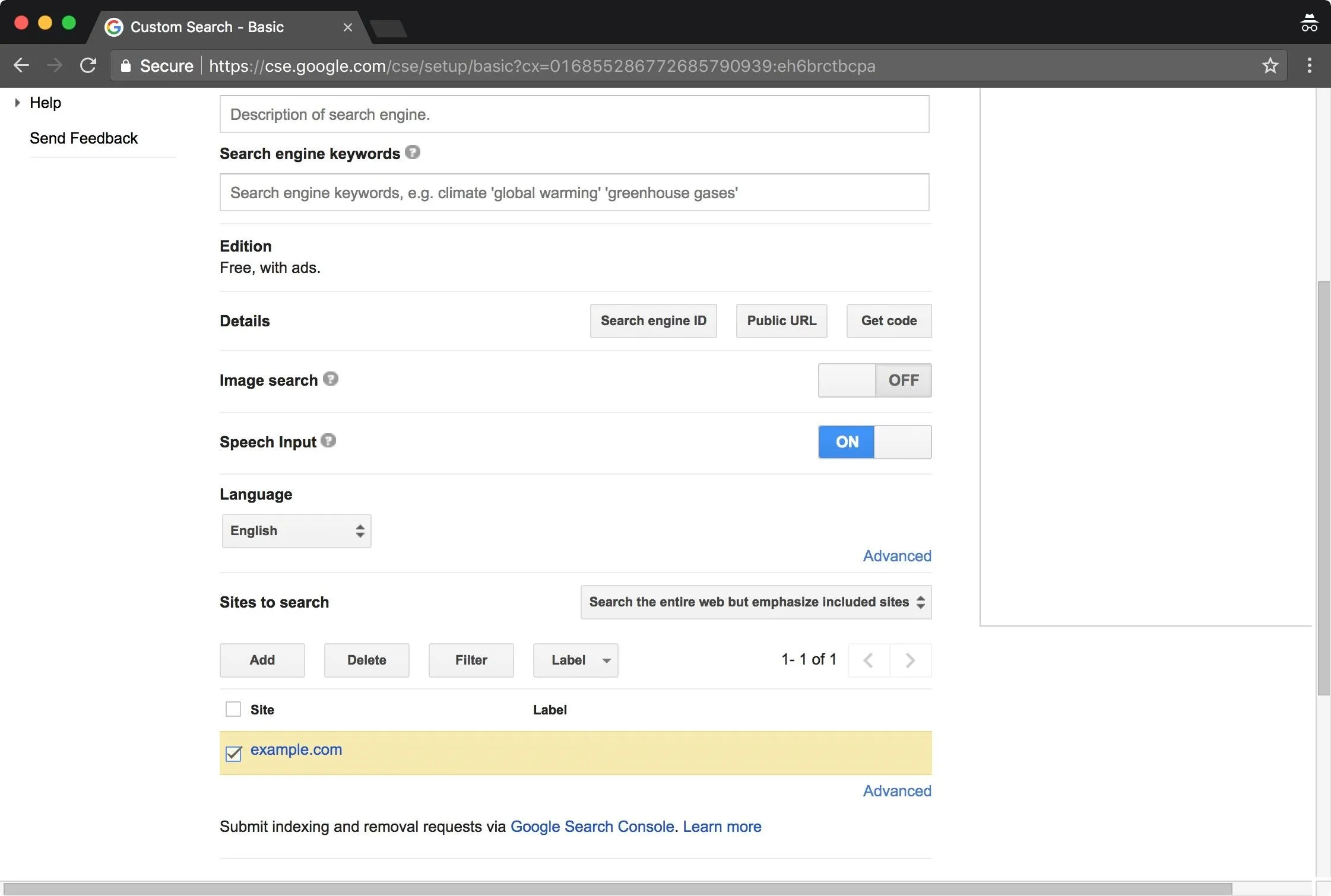
Task: Click the Search engine ID button
Action: point(653,321)
